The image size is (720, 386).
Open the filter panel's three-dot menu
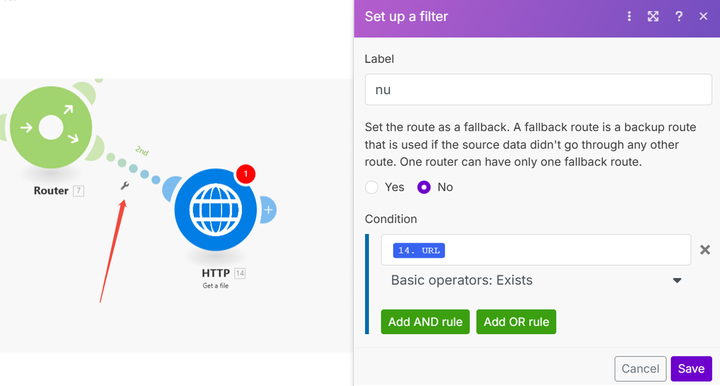(x=629, y=17)
